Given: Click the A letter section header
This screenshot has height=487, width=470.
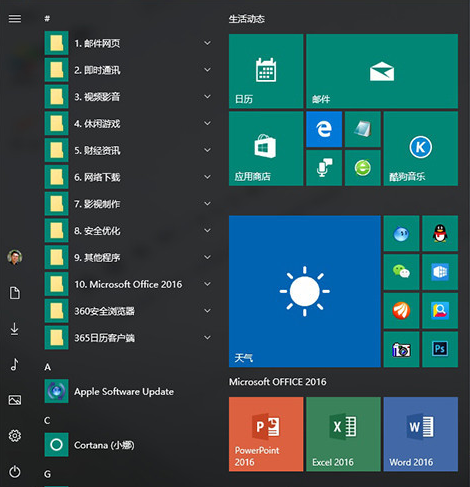Looking at the screenshot, I should pos(48,367).
